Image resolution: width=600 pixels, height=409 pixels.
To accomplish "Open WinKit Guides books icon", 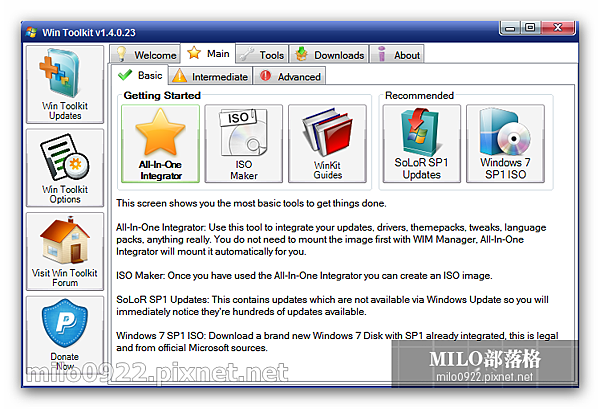I will pyautogui.click(x=327, y=143).
